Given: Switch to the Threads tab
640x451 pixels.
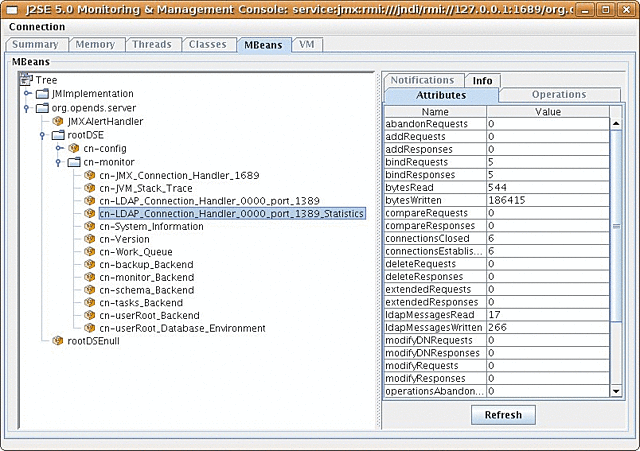Looking at the screenshot, I should pyautogui.click(x=152, y=44).
